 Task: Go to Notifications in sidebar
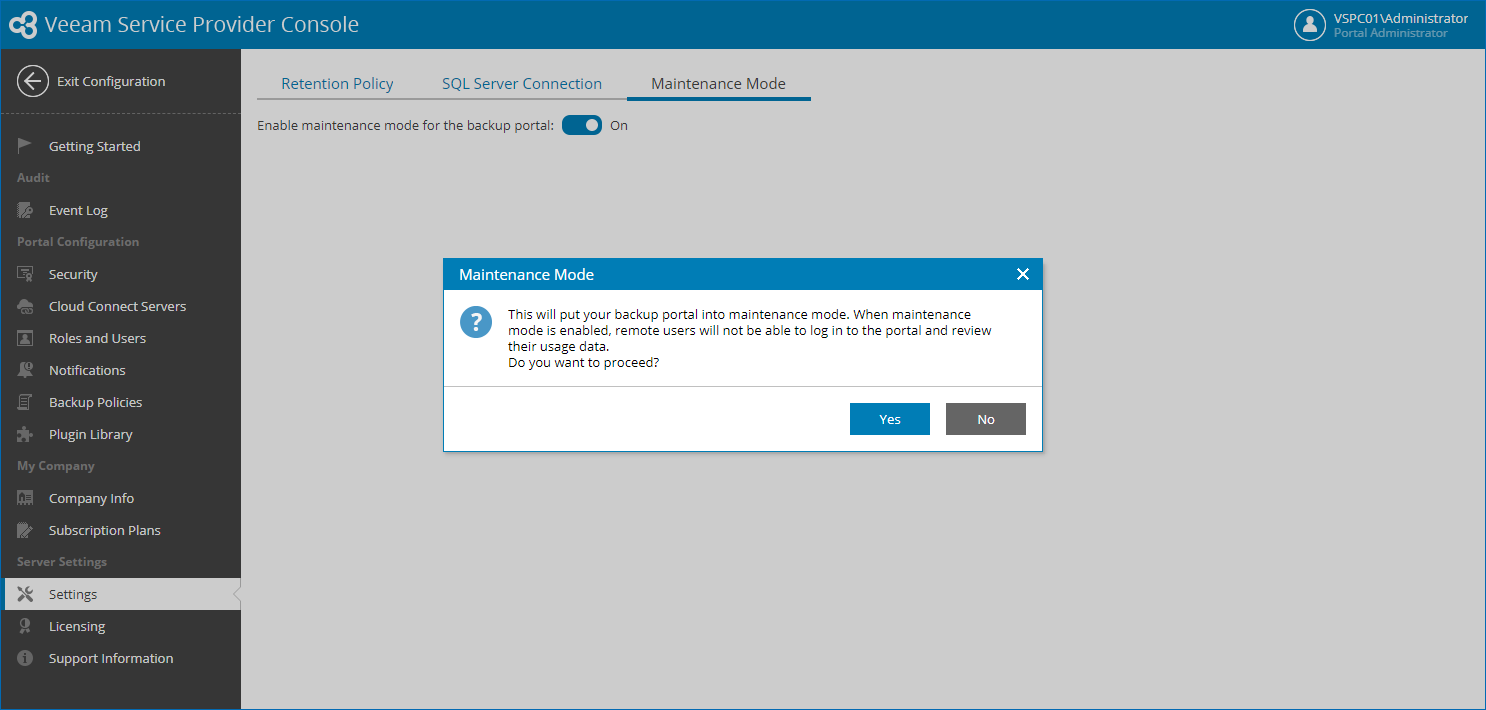point(120,370)
